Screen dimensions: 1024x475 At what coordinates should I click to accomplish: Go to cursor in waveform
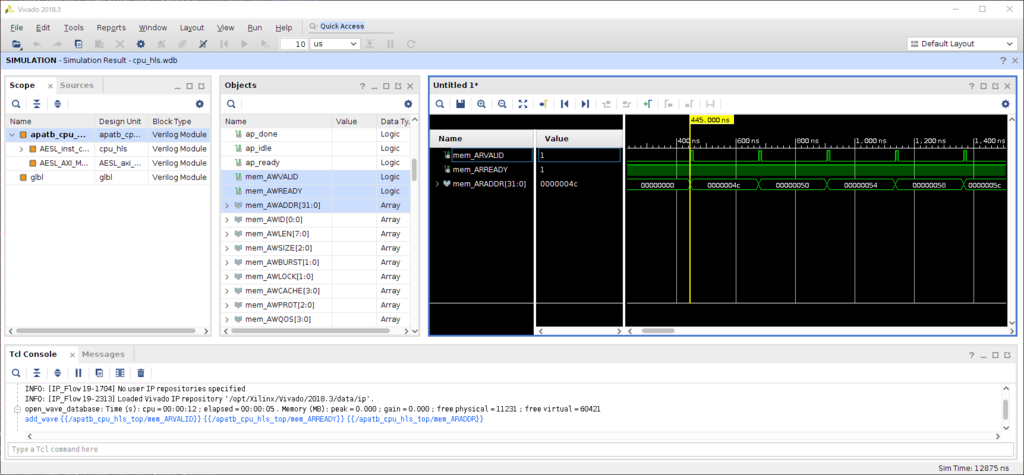(543, 104)
